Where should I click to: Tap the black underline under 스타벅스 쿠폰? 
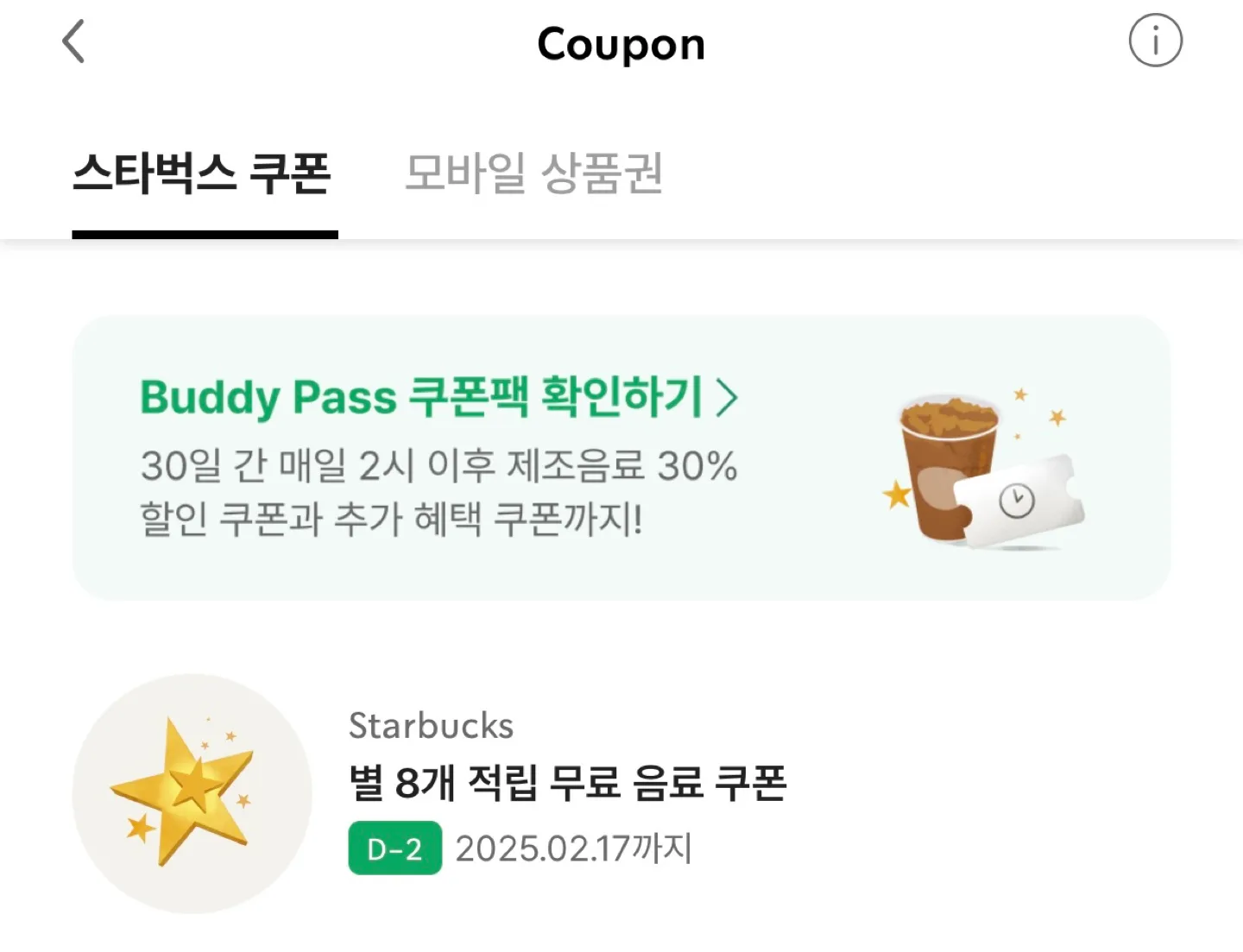pos(205,235)
